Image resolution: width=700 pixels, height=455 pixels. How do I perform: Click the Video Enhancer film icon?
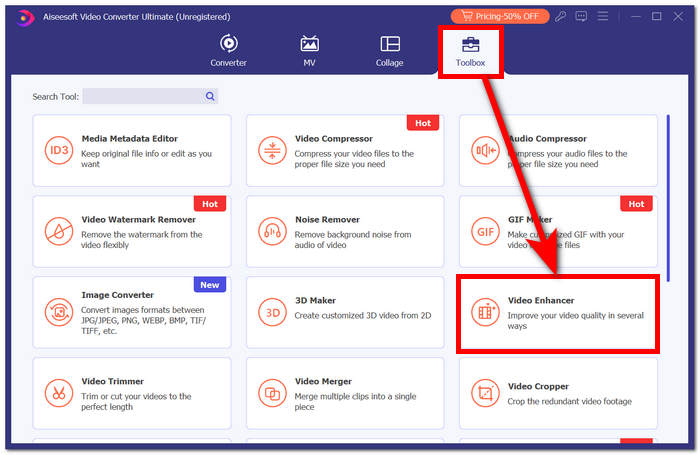(x=485, y=312)
